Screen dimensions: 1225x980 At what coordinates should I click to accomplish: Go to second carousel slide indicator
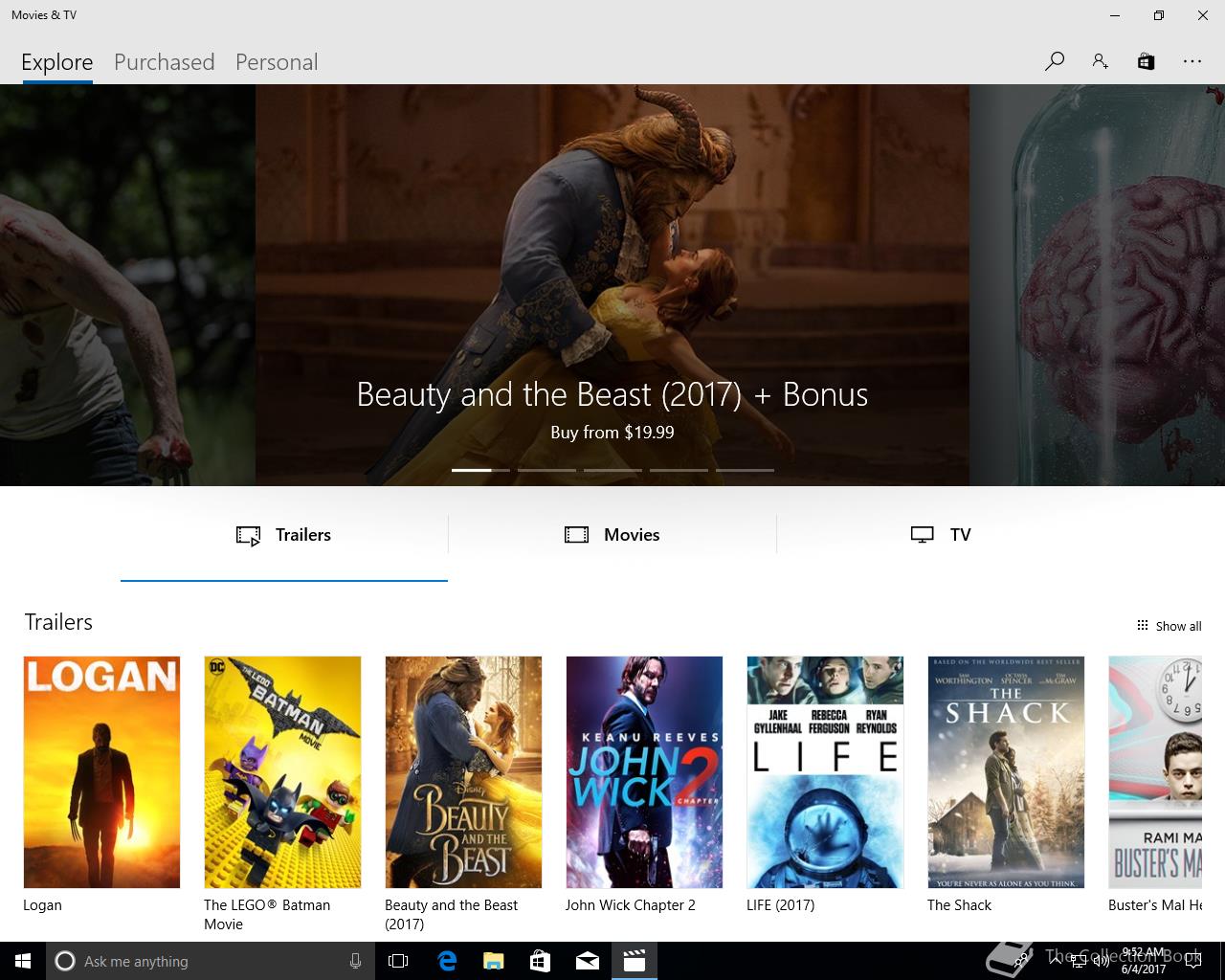coord(546,470)
